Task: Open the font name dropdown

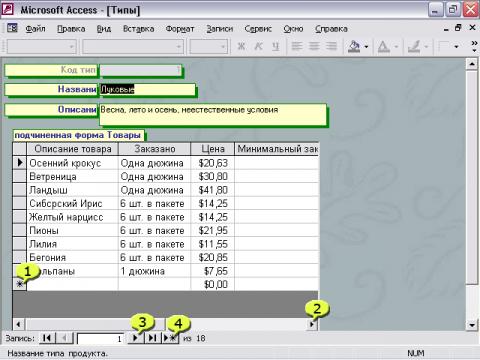Action: [179, 47]
